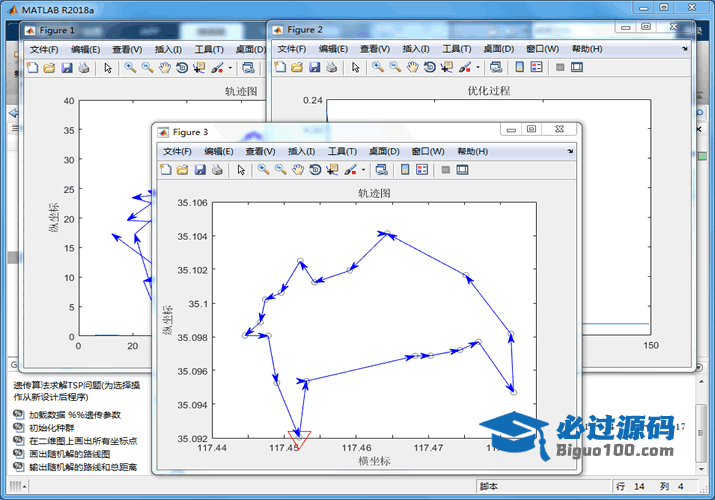
Task: Click New Figure icon in Figure 3 toolbar
Action: coord(166,170)
